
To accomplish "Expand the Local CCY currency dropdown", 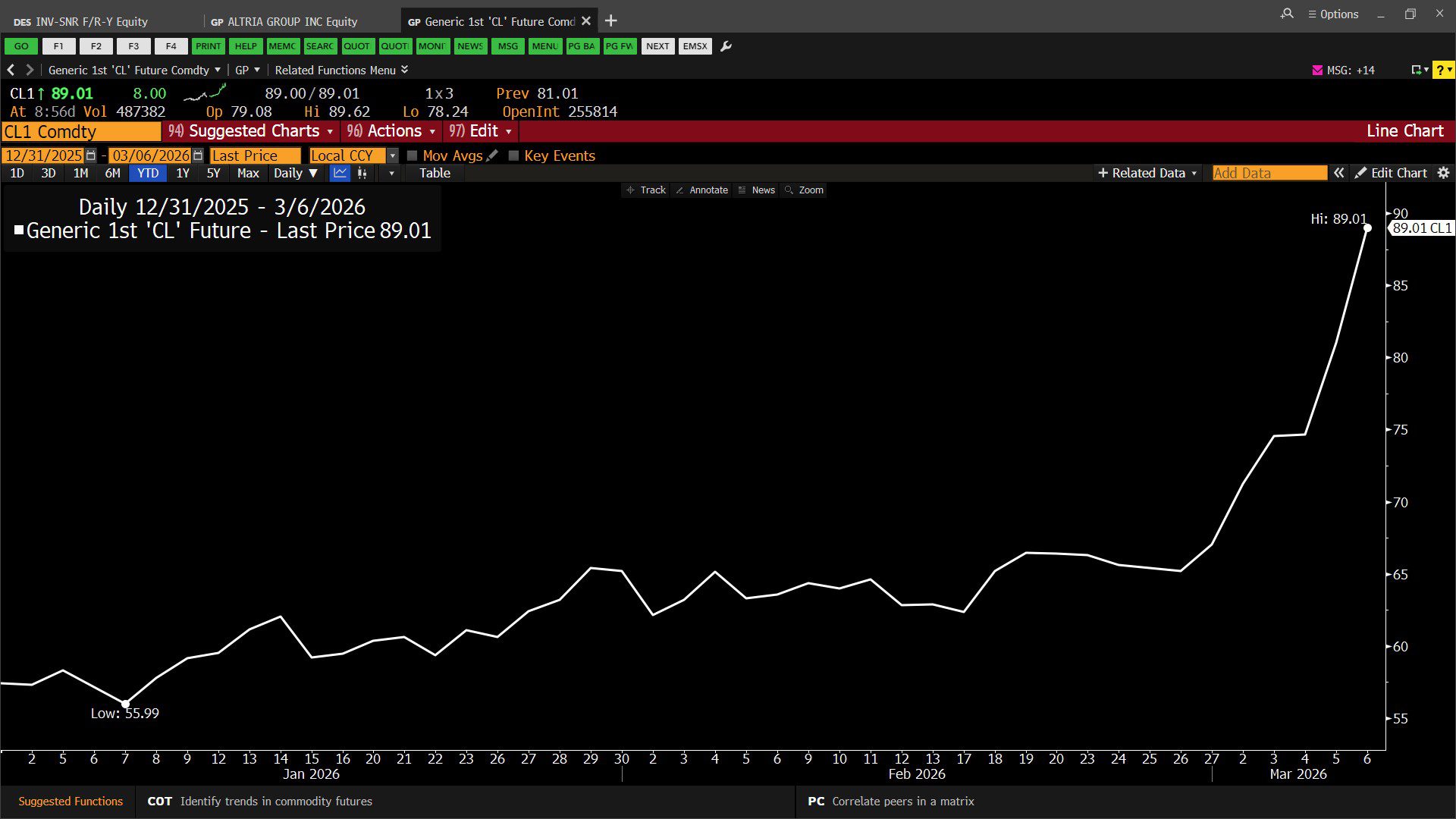I will click(392, 155).
